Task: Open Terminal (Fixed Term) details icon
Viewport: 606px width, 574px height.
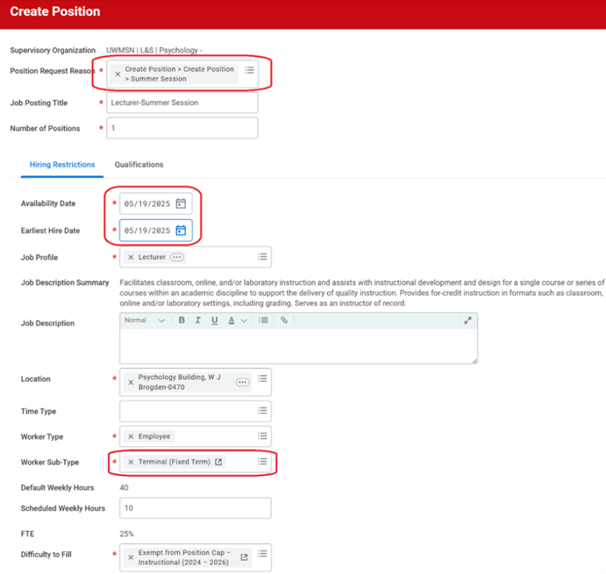Action: pyautogui.click(x=218, y=462)
